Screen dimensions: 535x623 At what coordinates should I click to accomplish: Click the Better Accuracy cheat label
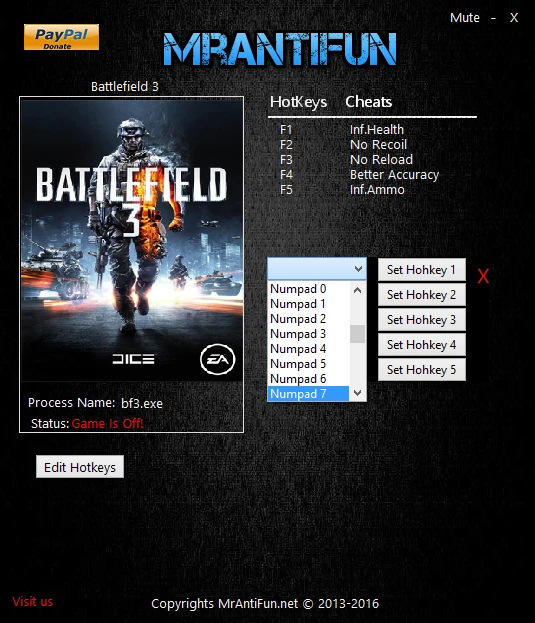pyautogui.click(x=394, y=175)
